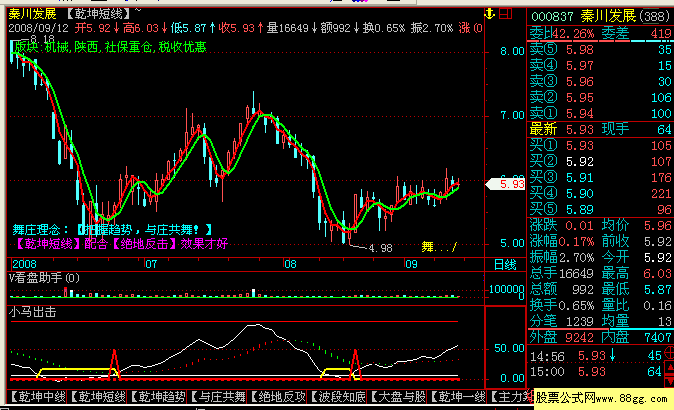
Task: Click the 小马出击 indicator title
Action: tap(33, 312)
